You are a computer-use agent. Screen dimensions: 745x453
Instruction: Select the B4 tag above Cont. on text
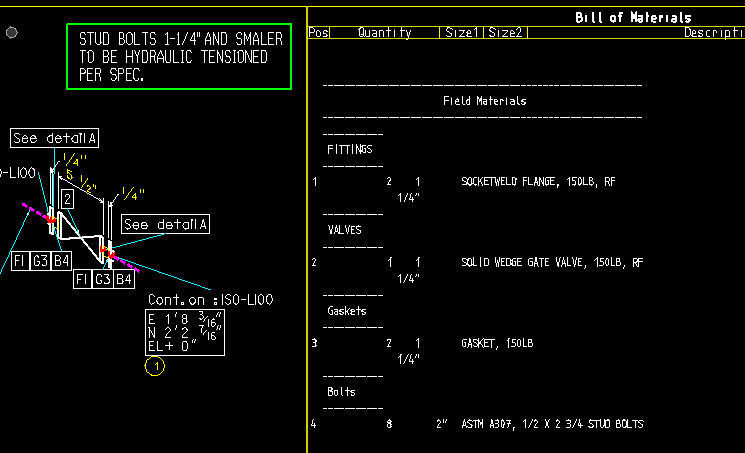point(124,279)
